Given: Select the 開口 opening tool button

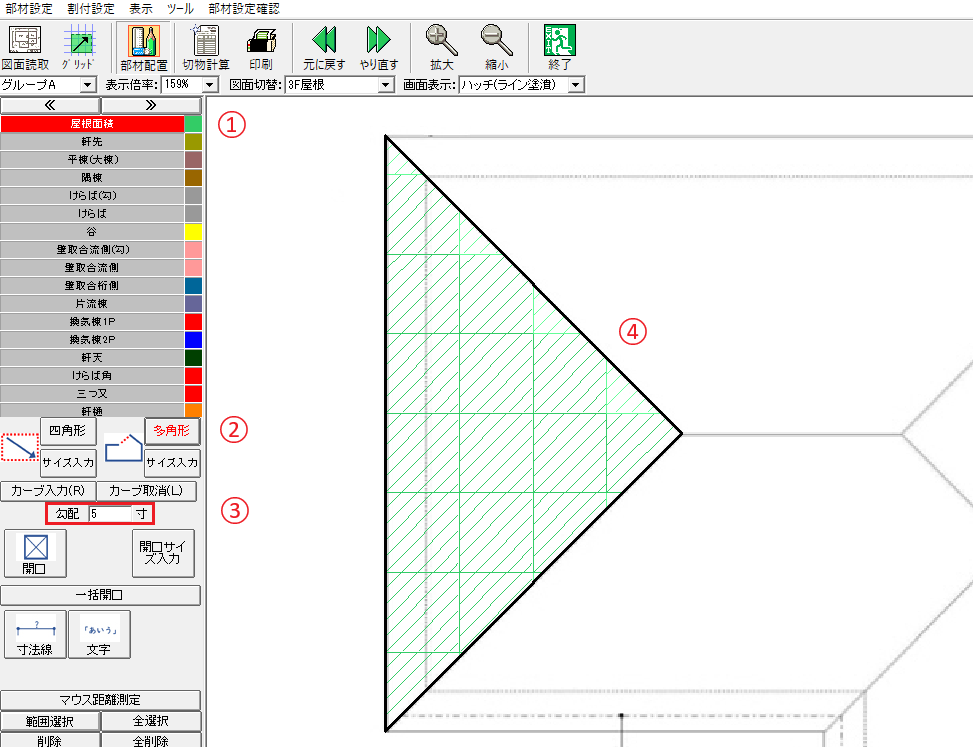Looking at the screenshot, I should (35, 553).
